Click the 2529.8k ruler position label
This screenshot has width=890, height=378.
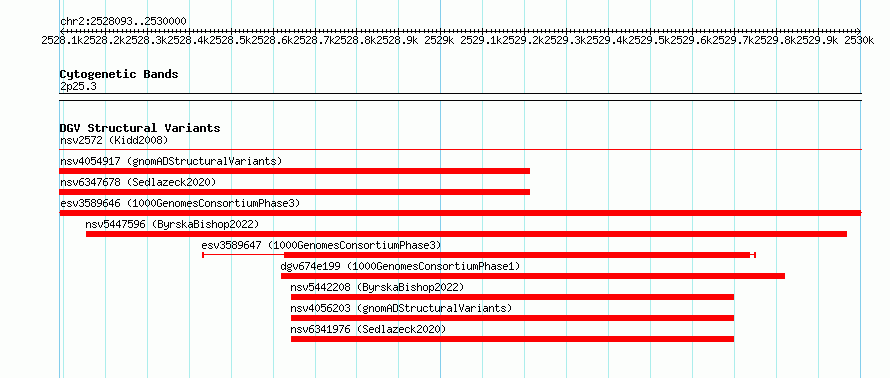pyautogui.click(x=777, y=40)
